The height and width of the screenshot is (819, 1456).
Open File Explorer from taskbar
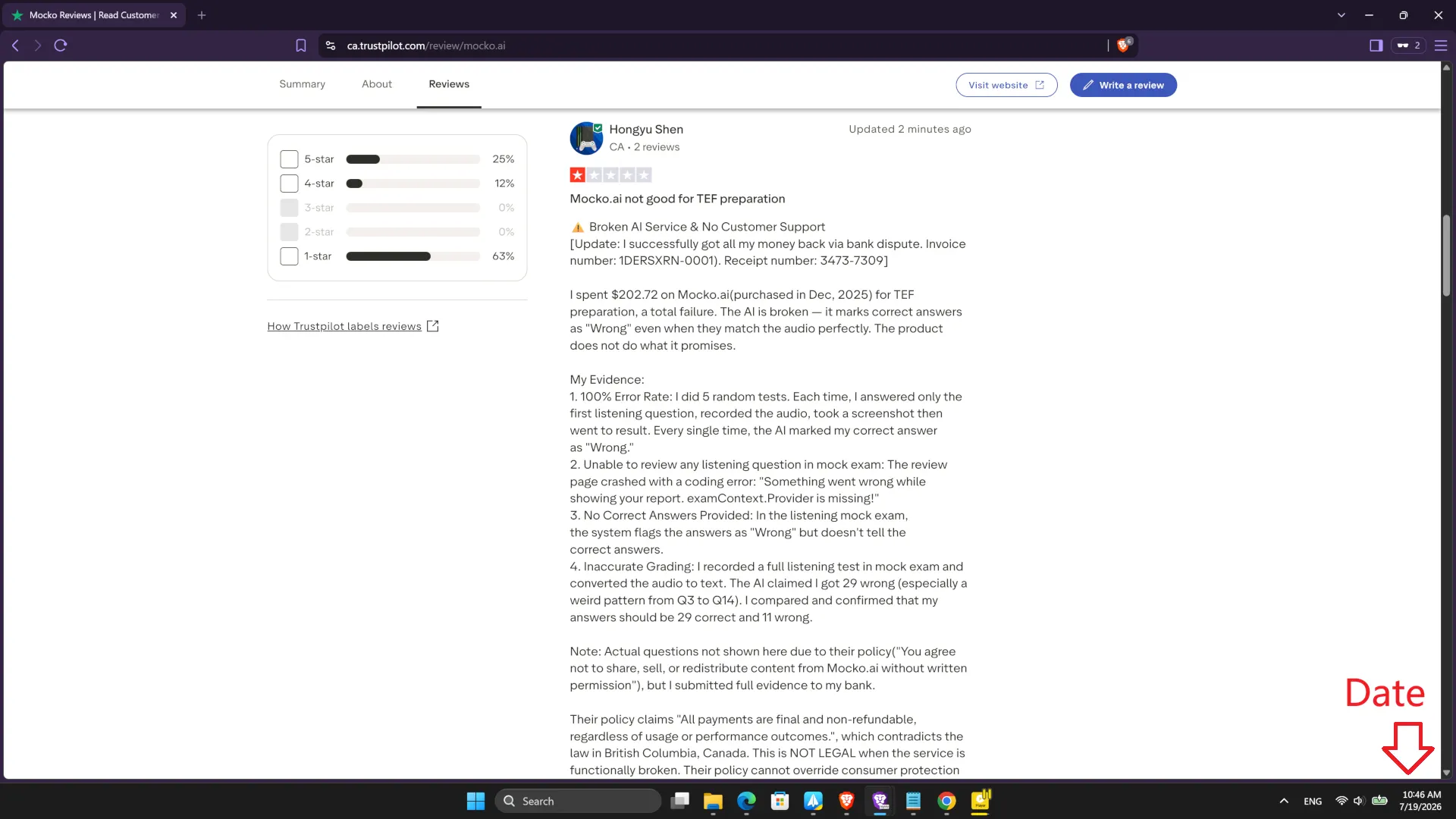[x=713, y=801]
